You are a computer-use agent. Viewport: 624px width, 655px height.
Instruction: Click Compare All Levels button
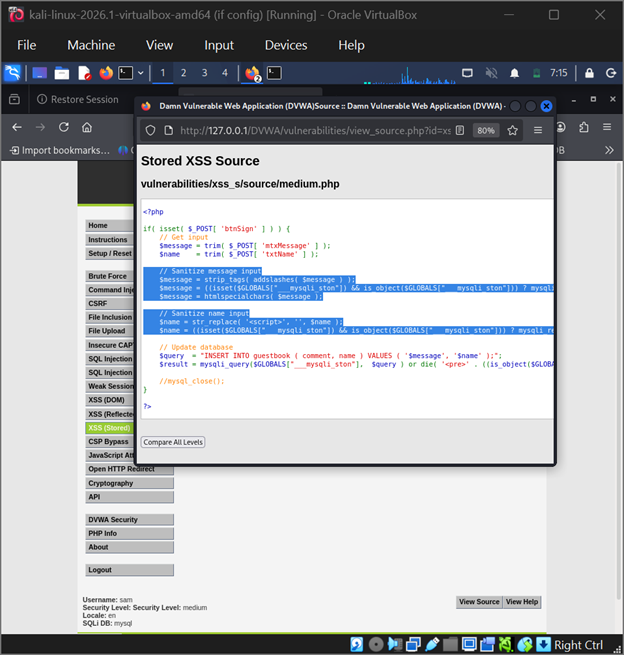tap(173, 442)
